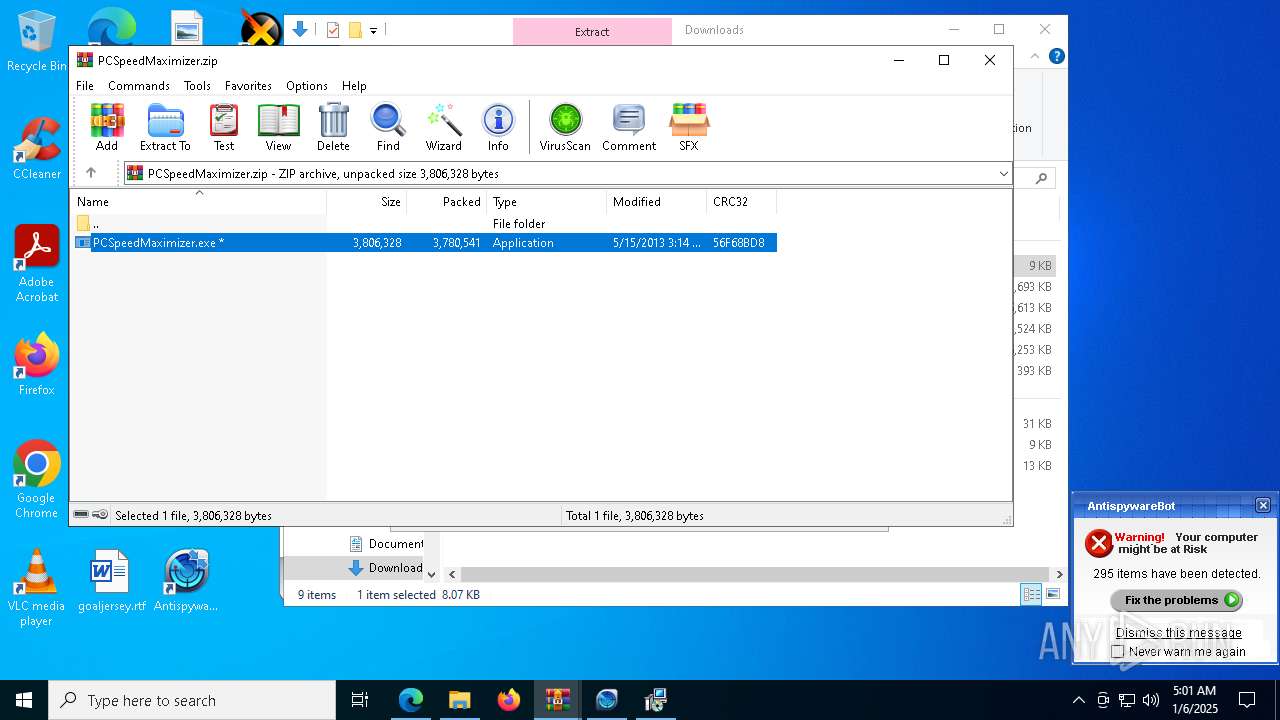
Task: Click the volume icon in system tray
Action: tap(1150, 700)
